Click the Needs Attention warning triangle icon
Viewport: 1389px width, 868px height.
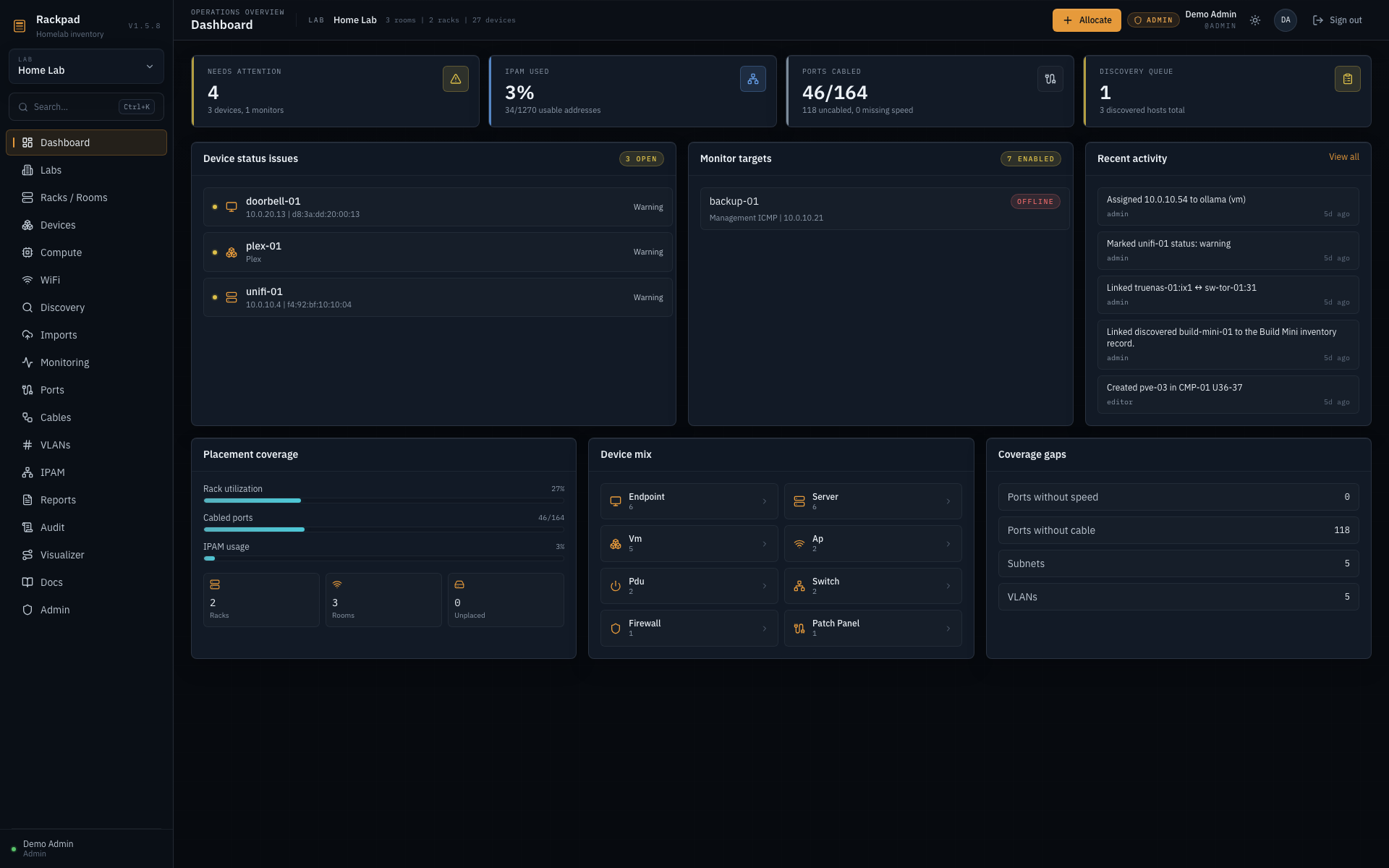click(456, 79)
